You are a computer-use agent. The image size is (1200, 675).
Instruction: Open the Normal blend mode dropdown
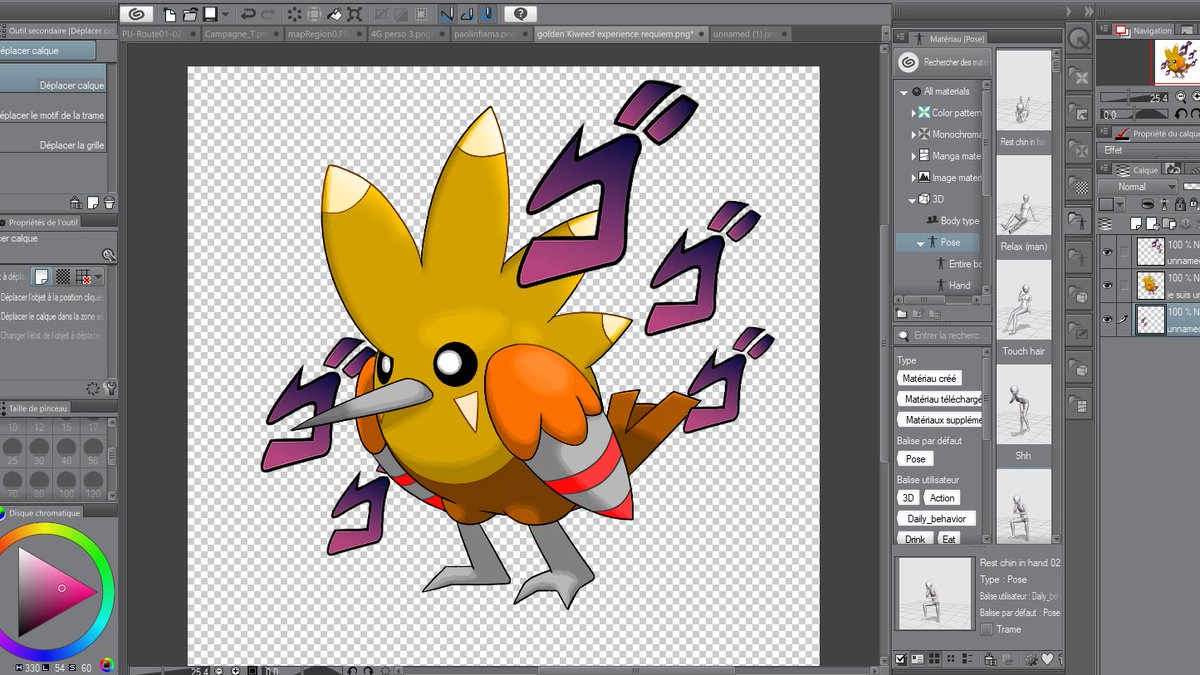tap(1138, 187)
